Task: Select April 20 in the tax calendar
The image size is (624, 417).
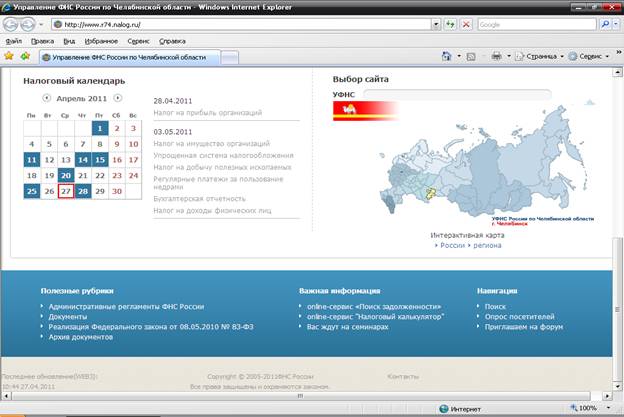Action: (66, 175)
